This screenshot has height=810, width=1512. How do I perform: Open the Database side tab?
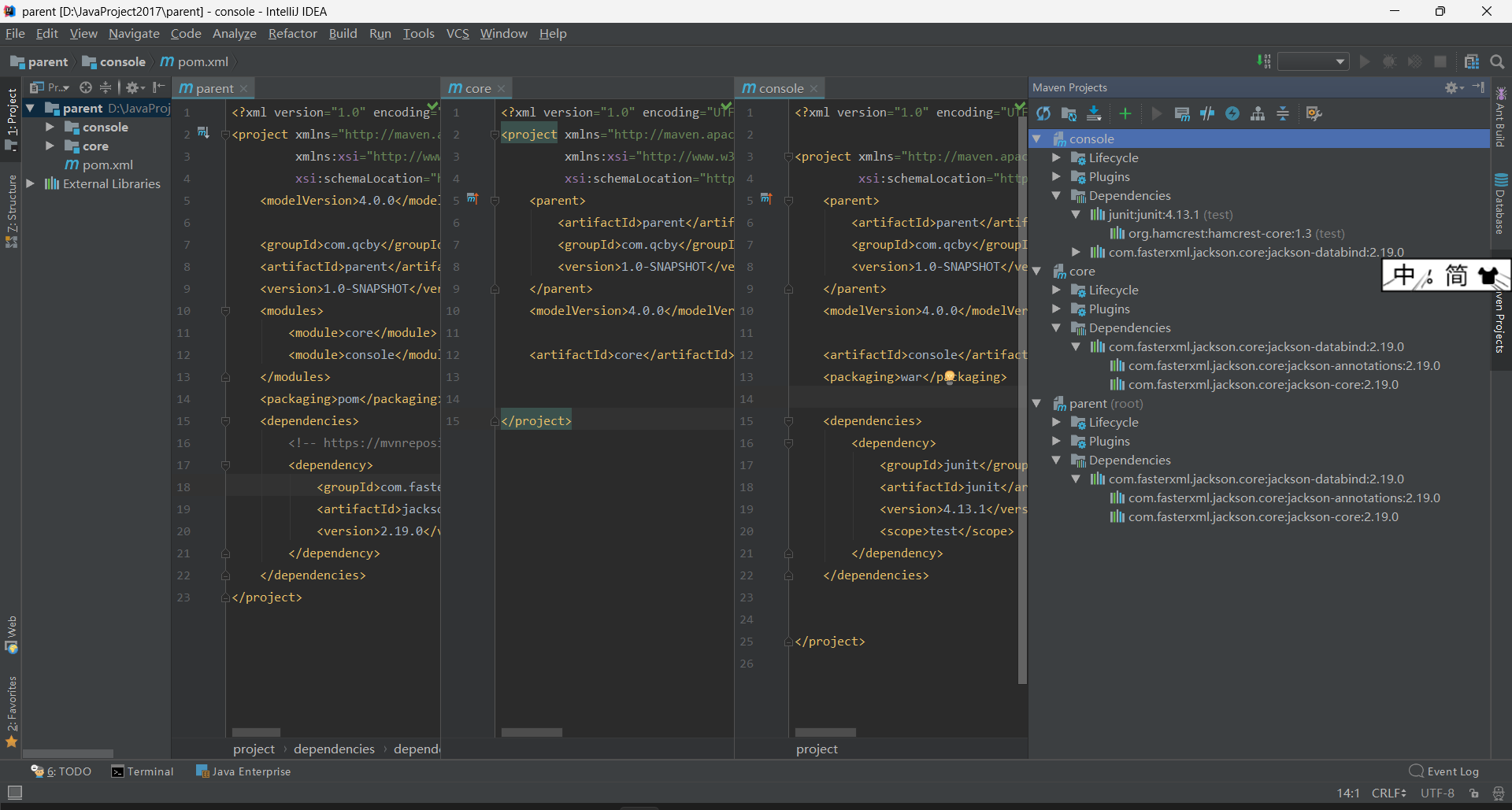pyautogui.click(x=1500, y=203)
